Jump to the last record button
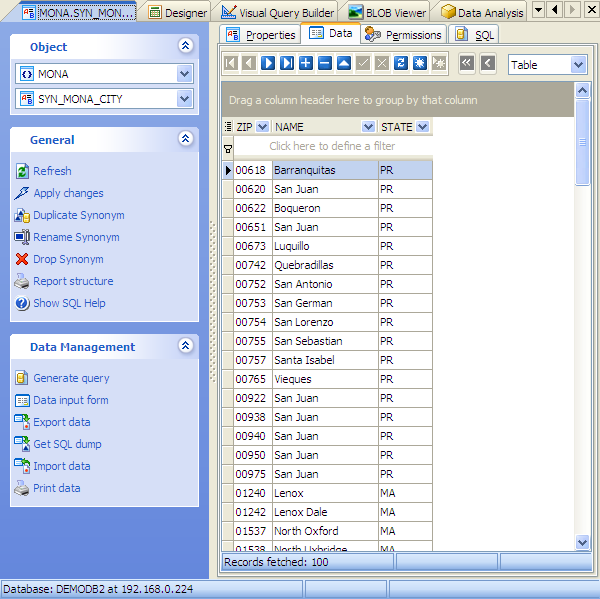 click(x=287, y=64)
